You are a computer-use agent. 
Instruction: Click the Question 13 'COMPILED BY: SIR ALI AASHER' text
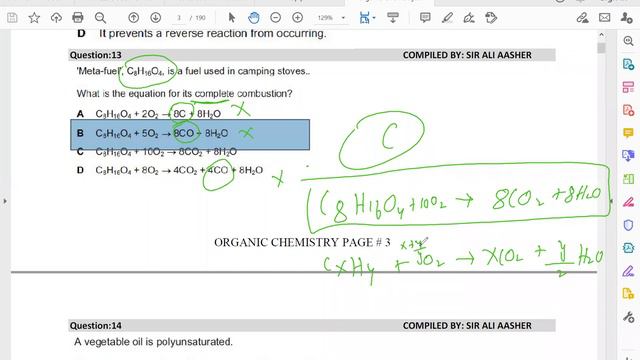pyautogui.click(x=467, y=55)
